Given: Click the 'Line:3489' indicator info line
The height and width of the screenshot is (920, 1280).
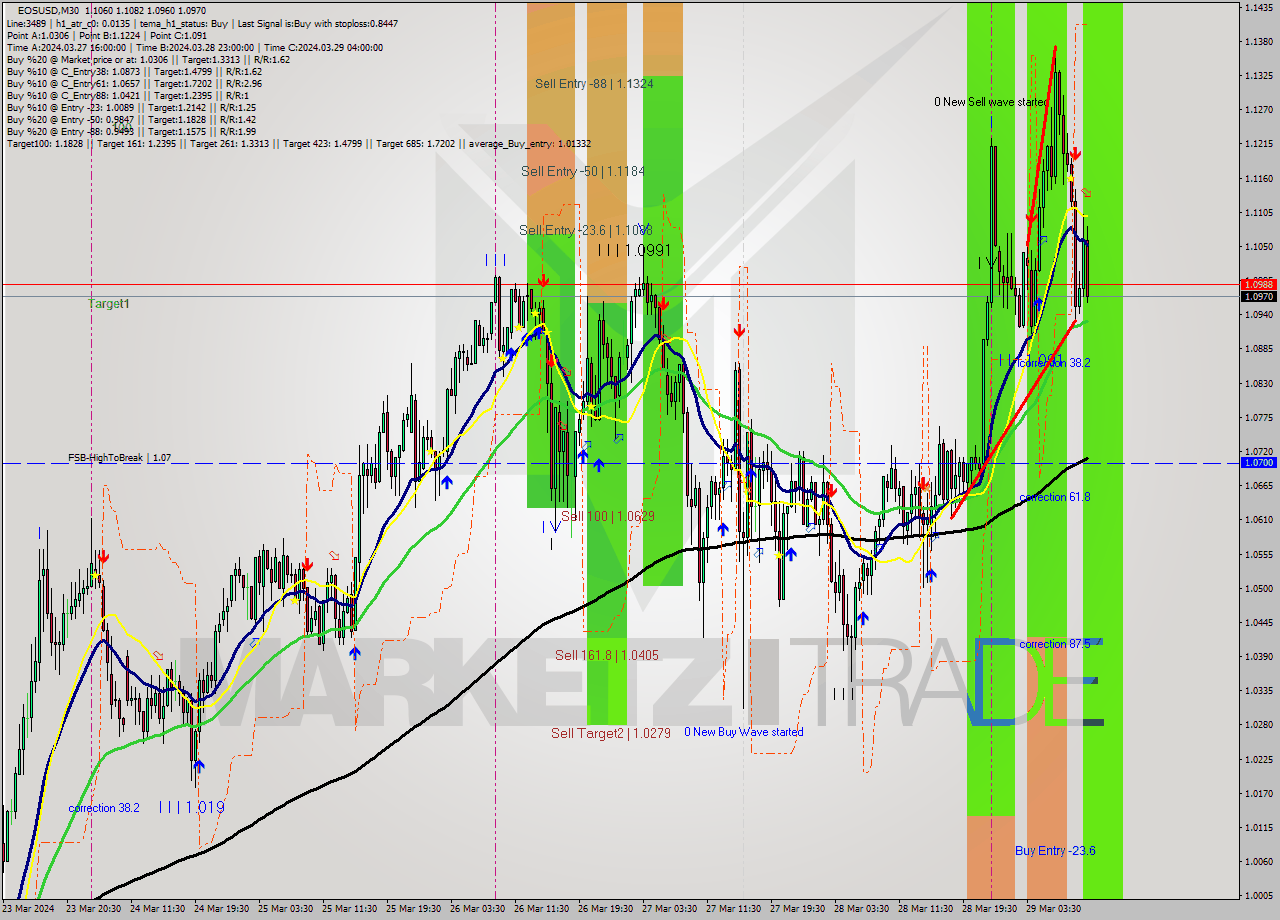Looking at the screenshot, I should click(x=200, y=22).
